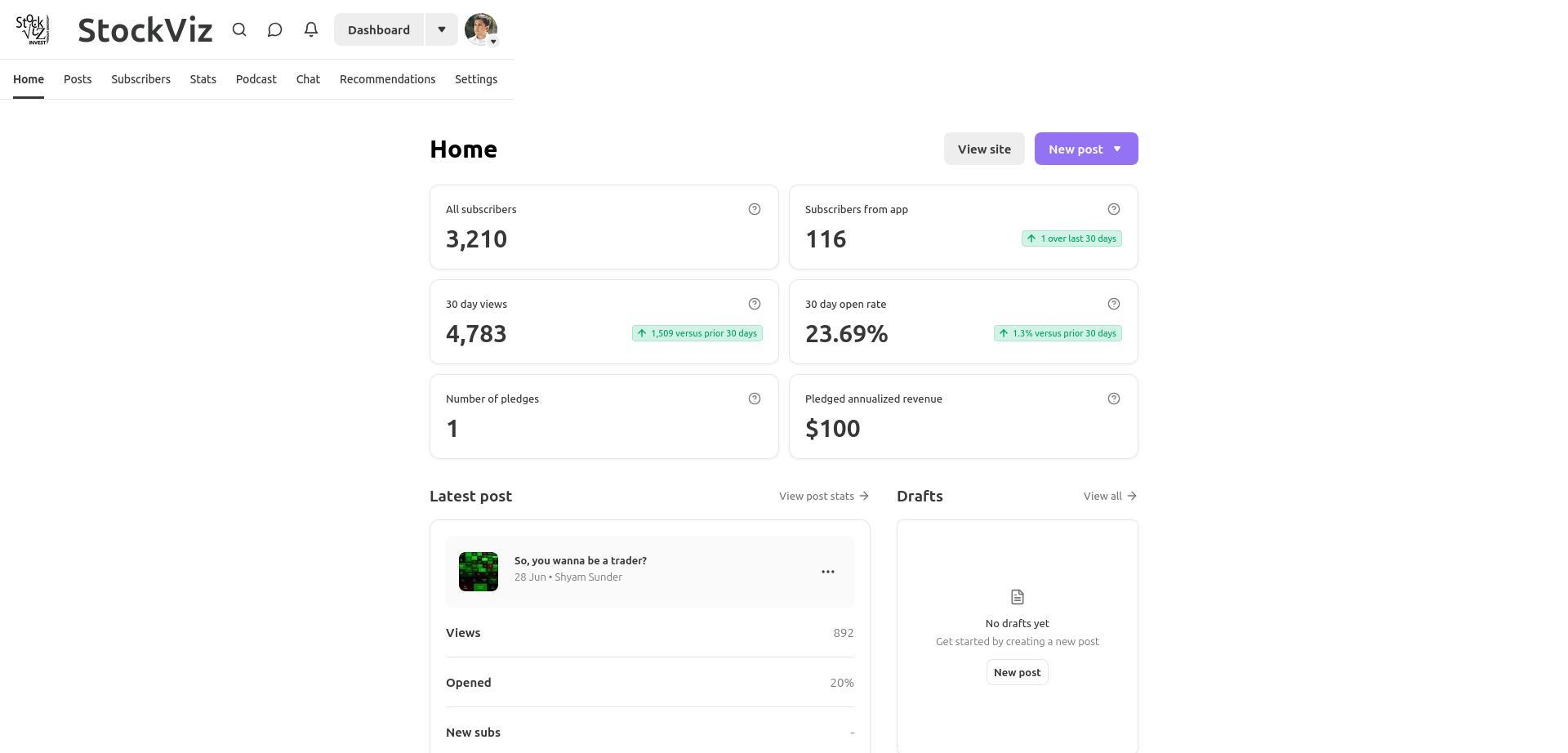The height and width of the screenshot is (753, 1568).
Task: Open the search icon
Action: [239, 29]
